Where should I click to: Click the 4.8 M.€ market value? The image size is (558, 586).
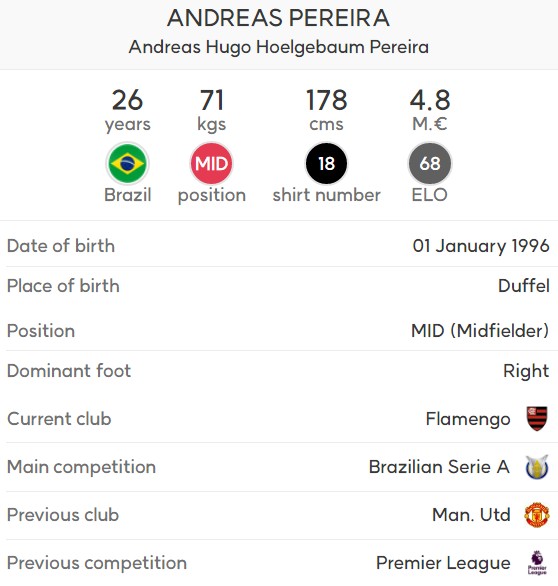point(430,110)
